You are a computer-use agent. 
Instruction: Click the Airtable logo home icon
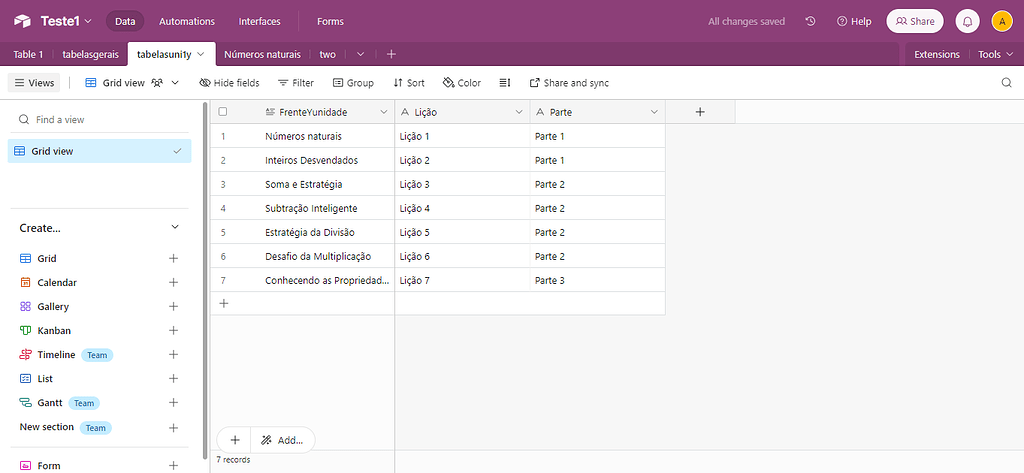[23, 21]
